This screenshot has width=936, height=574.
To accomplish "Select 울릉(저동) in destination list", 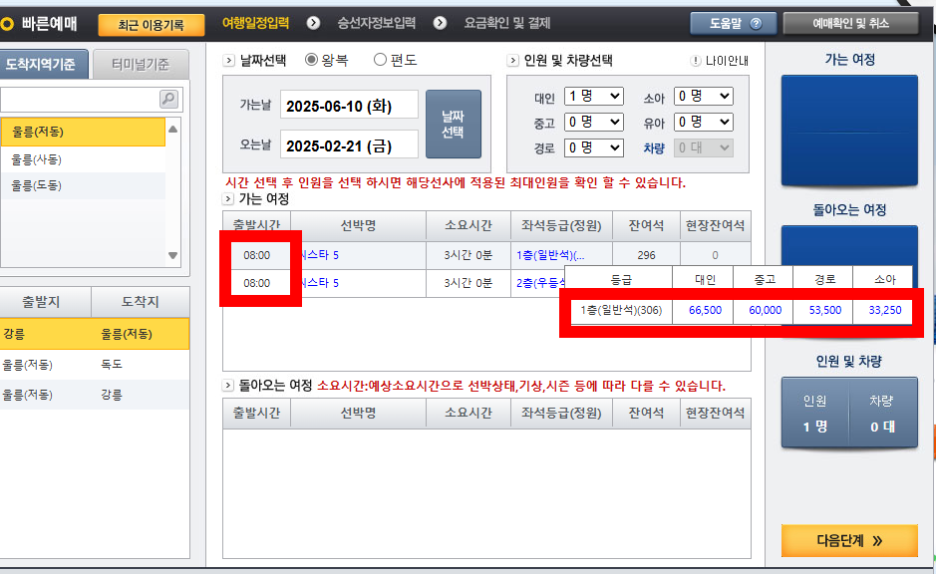I will pos(83,132).
